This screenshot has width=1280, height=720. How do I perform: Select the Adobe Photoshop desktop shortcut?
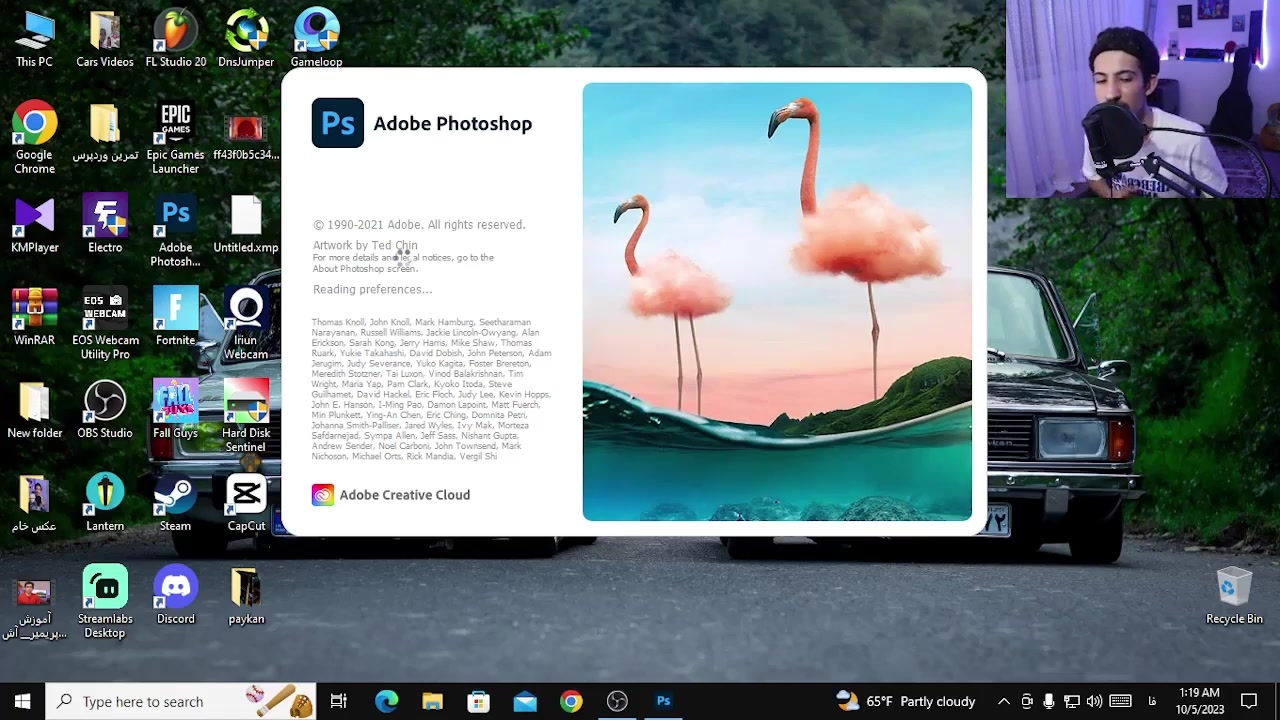point(175,232)
